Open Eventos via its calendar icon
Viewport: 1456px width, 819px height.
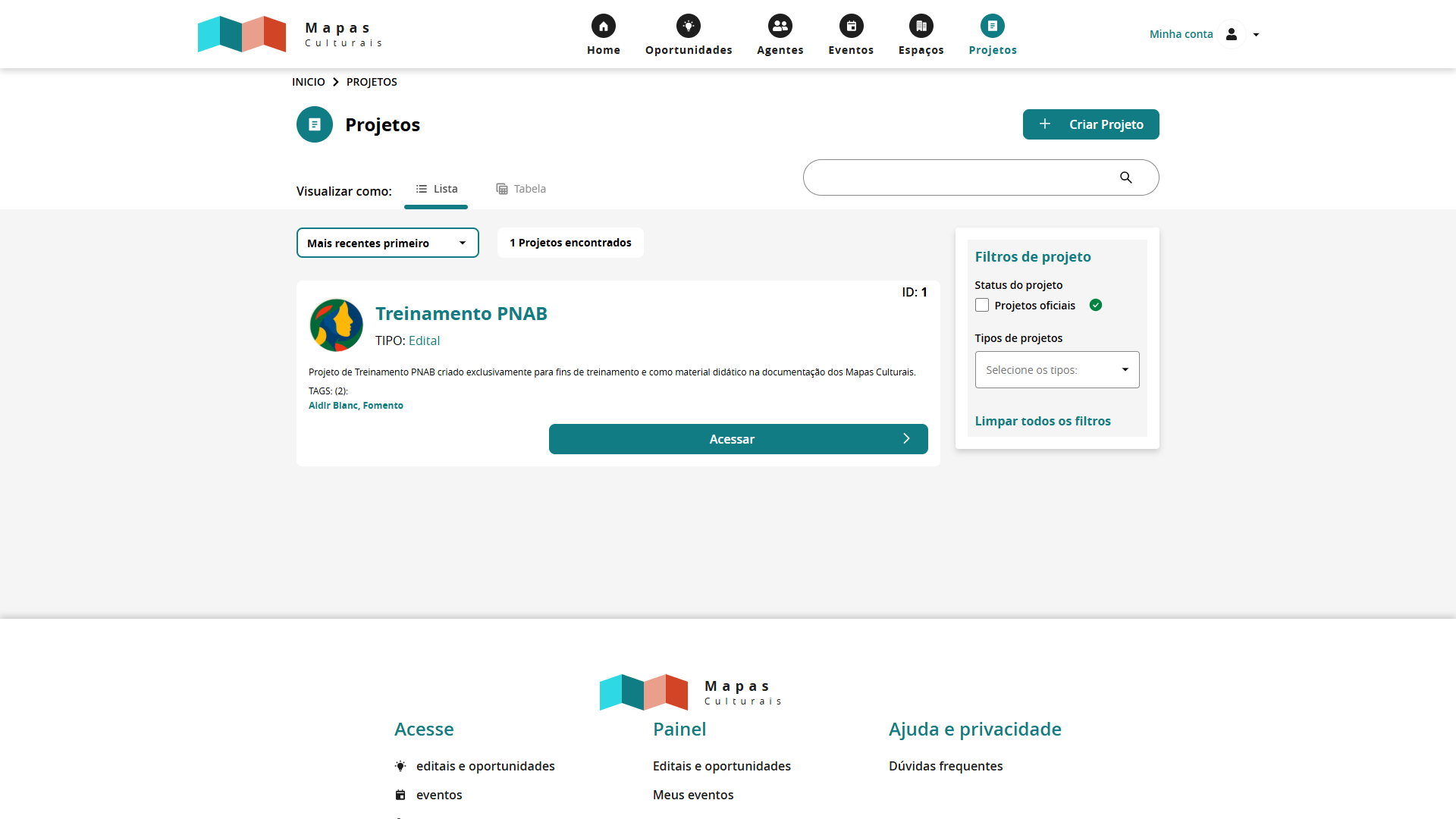[x=851, y=25]
